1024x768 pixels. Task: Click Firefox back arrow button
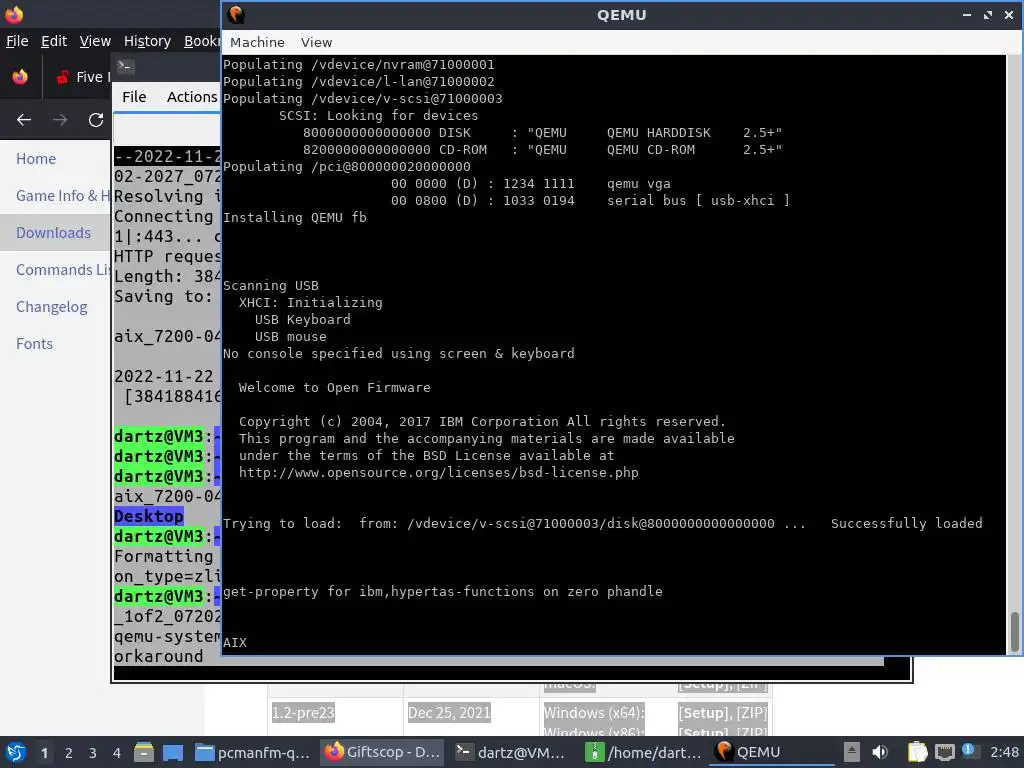tap(24, 120)
